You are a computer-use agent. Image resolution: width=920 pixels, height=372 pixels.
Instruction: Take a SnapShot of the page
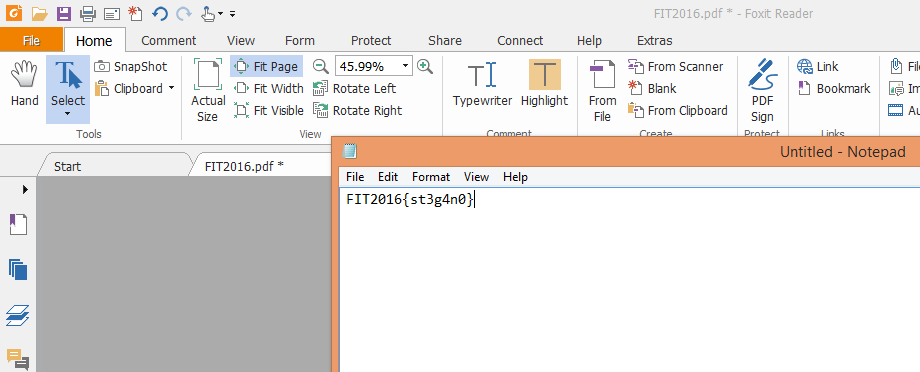131,66
